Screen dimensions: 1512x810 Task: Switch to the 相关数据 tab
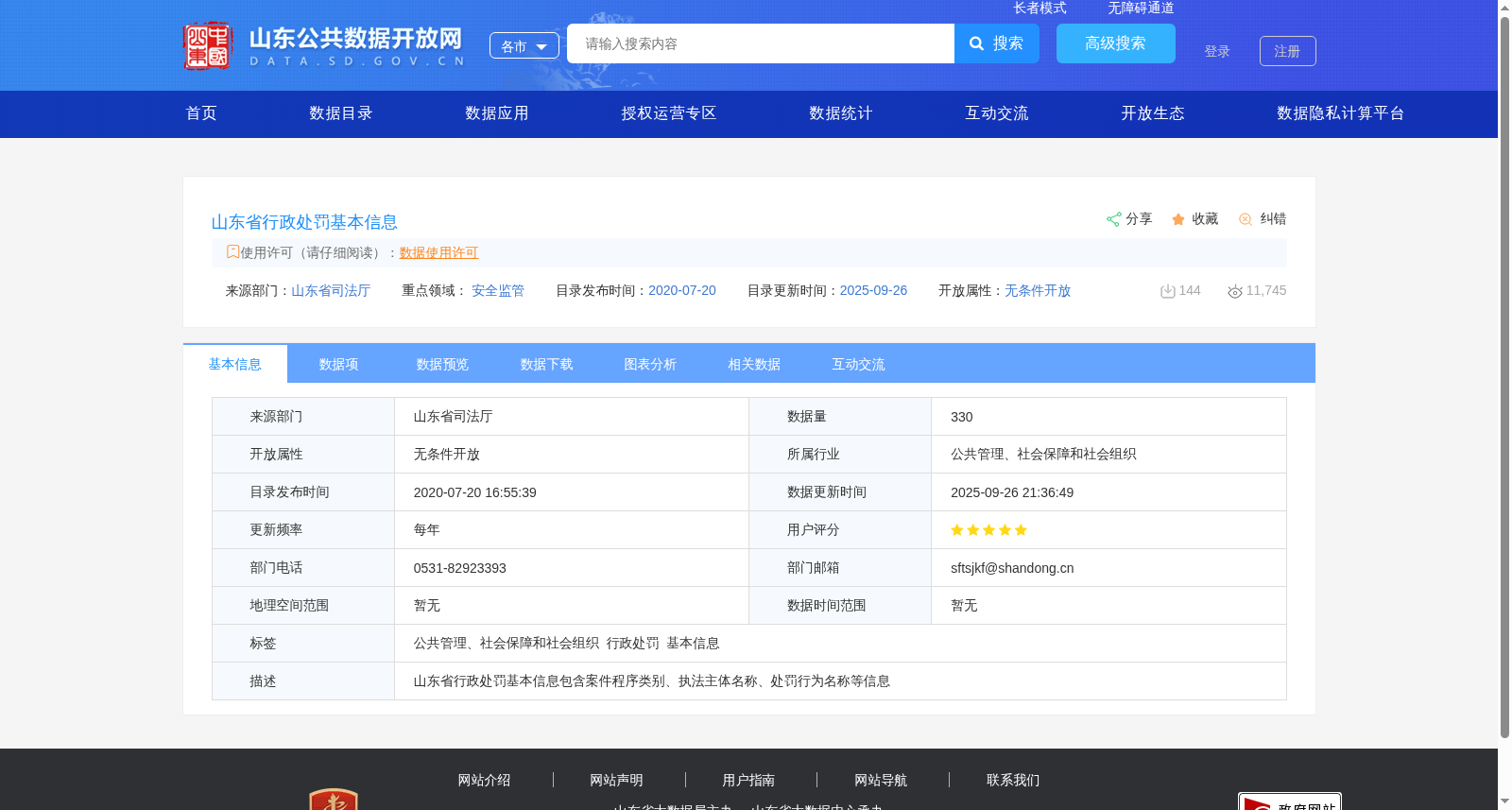coord(755,364)
